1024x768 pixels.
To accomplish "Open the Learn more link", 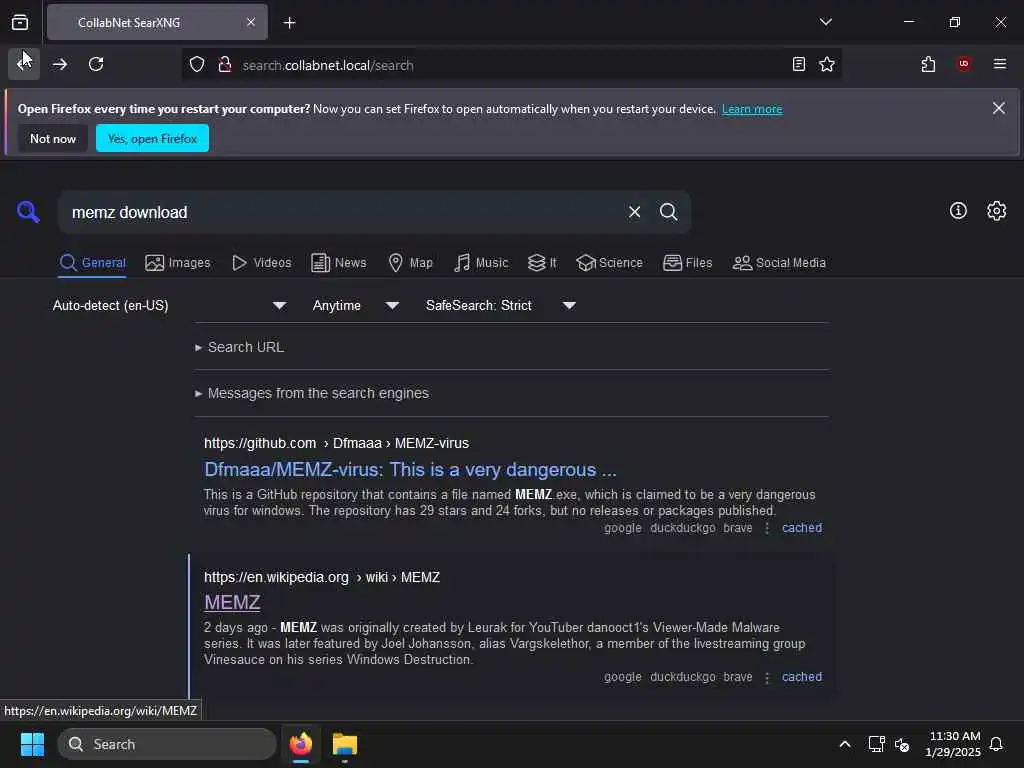I will pyautogui.click(x=752, y=109).
